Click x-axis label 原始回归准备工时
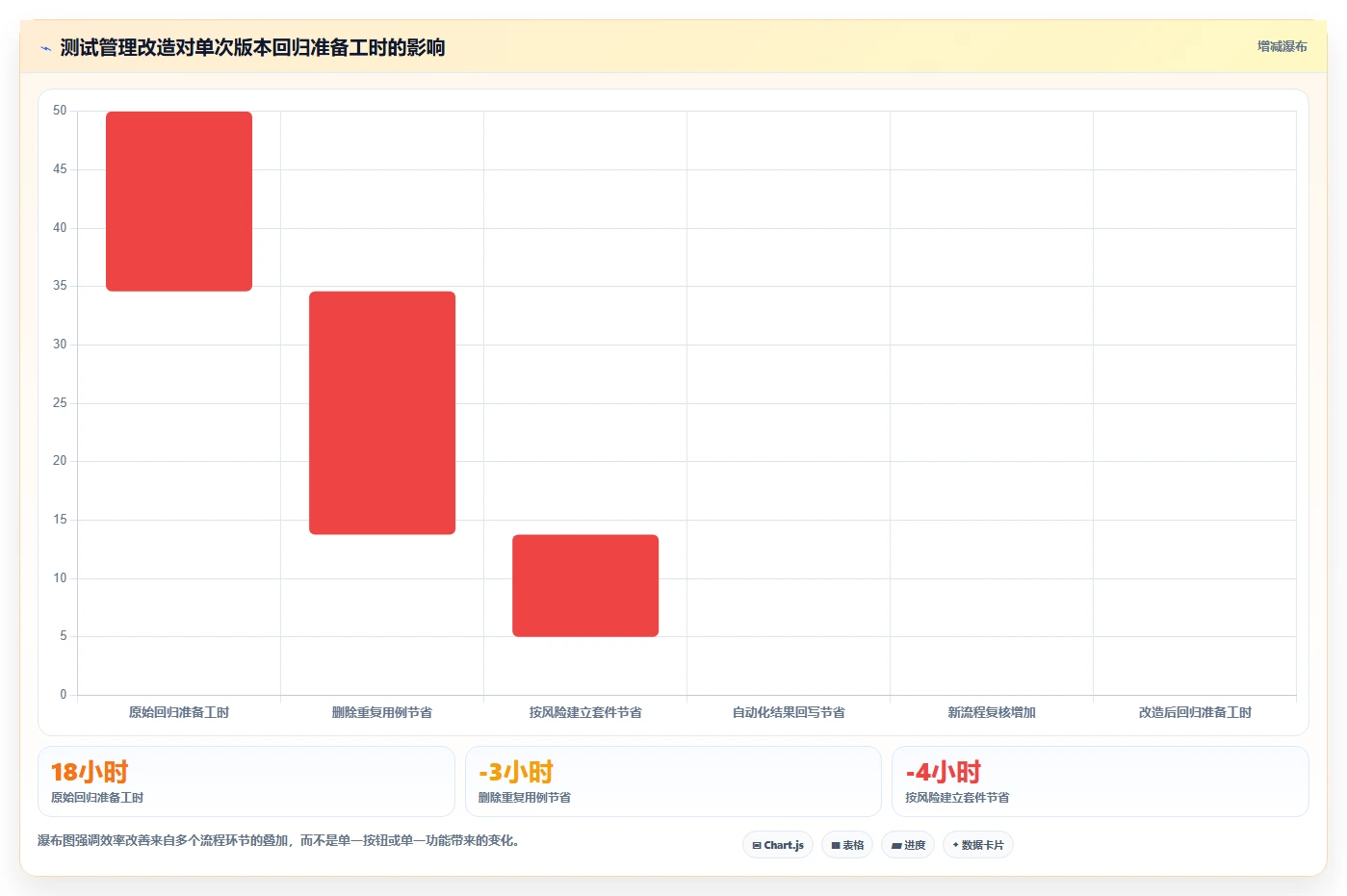1347x896 pixels. click(179, 713)
